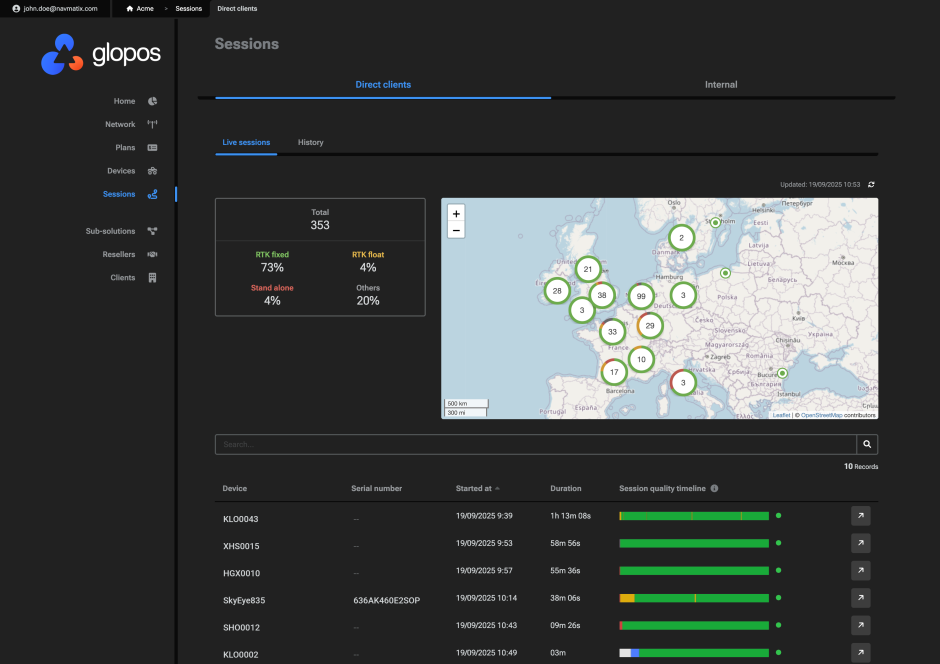Click info icon next to Session quality timeline
940x664 pixels.
point(714,489)
